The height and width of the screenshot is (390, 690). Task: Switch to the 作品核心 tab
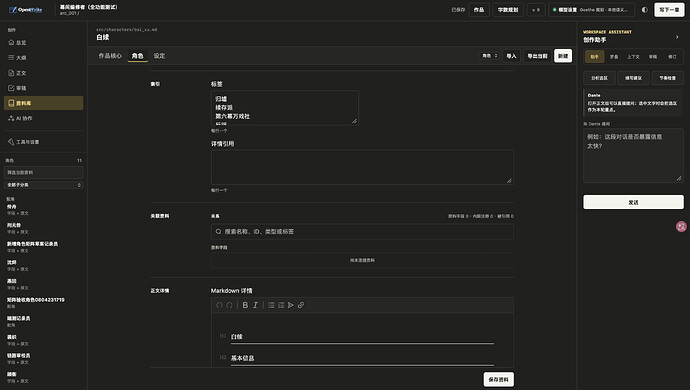coord(110,56)
